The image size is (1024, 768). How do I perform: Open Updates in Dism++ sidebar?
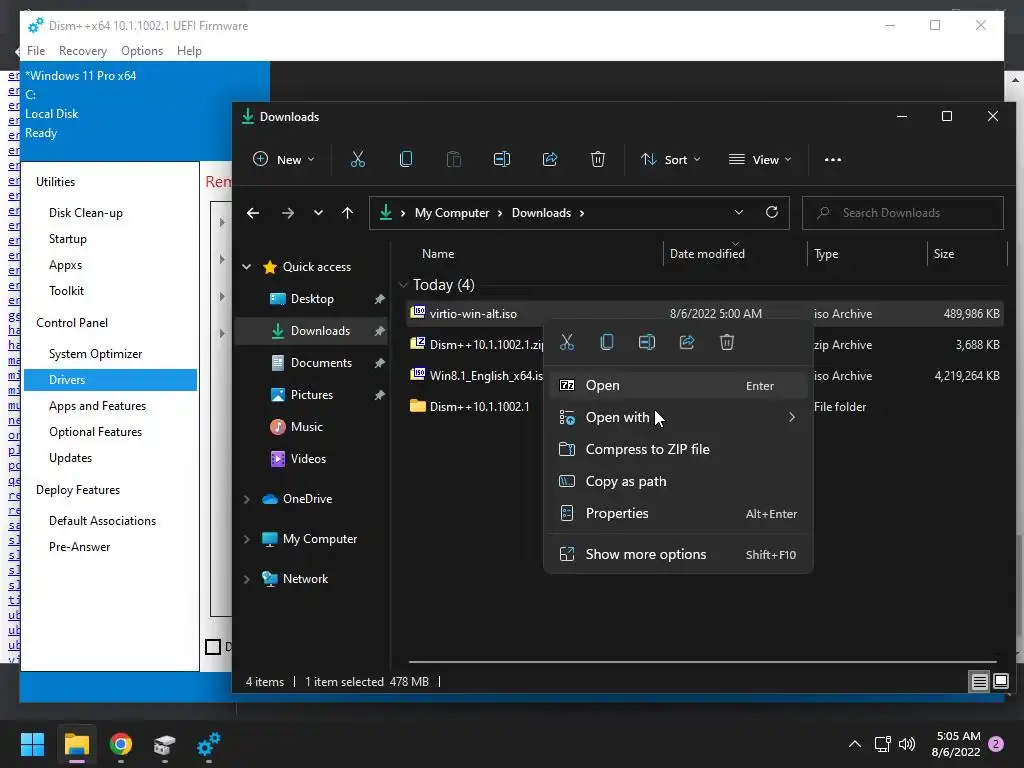[x=71, y=458]
